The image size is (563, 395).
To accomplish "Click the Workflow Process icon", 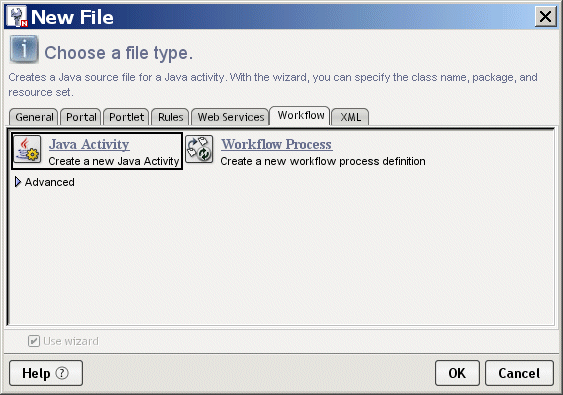I will (x=199, y=149).
